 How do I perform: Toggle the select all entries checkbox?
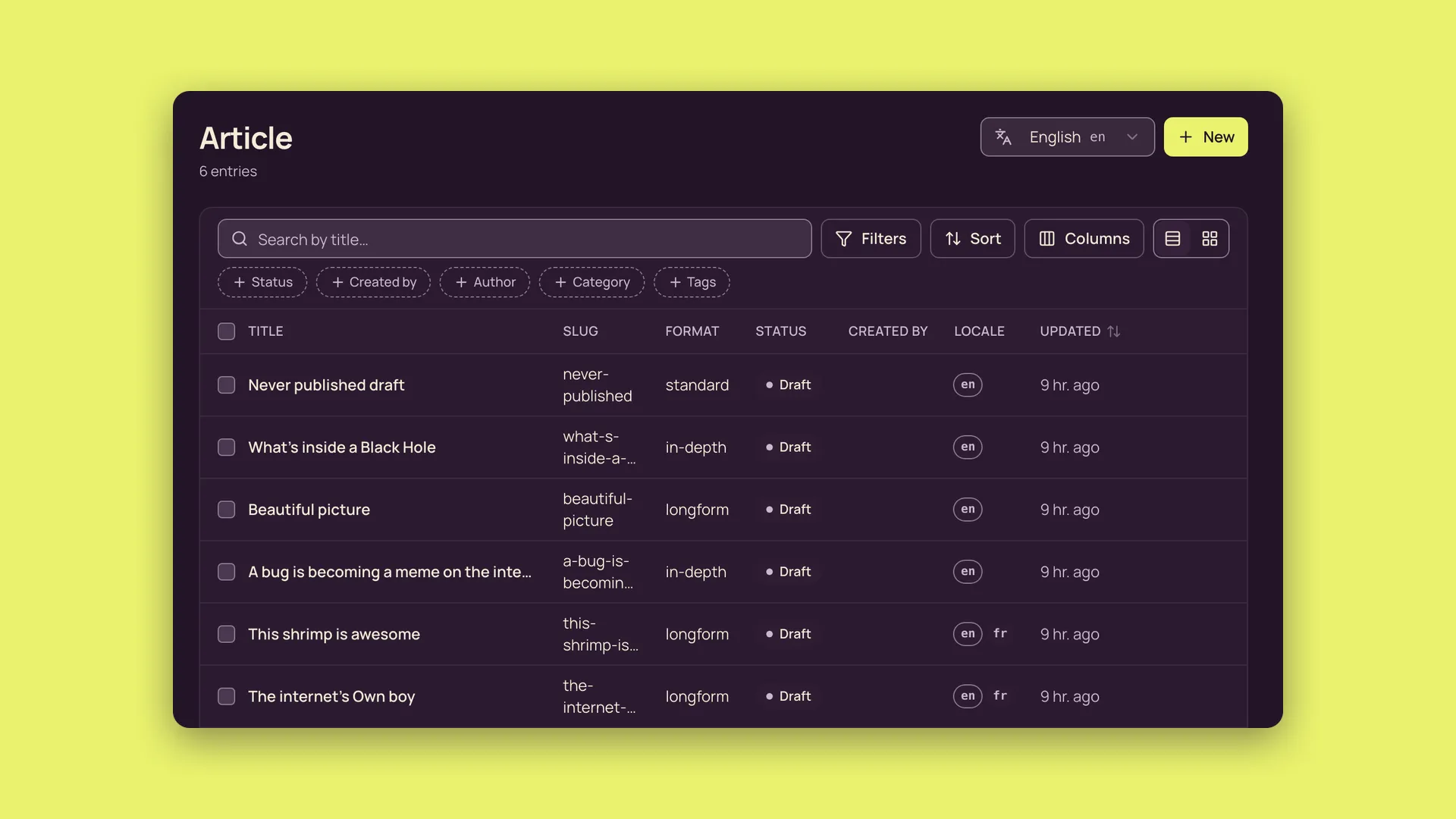[226, 331]
